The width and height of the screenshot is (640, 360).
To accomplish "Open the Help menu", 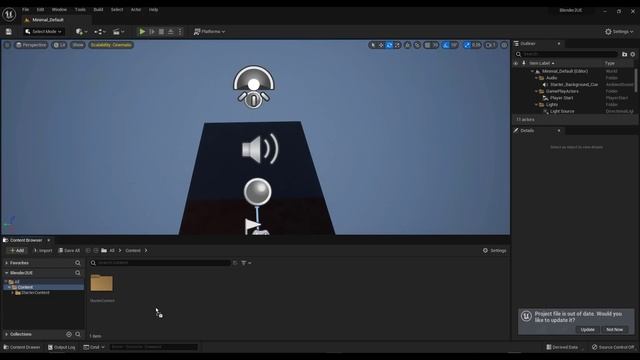I will tap(153, 9).
